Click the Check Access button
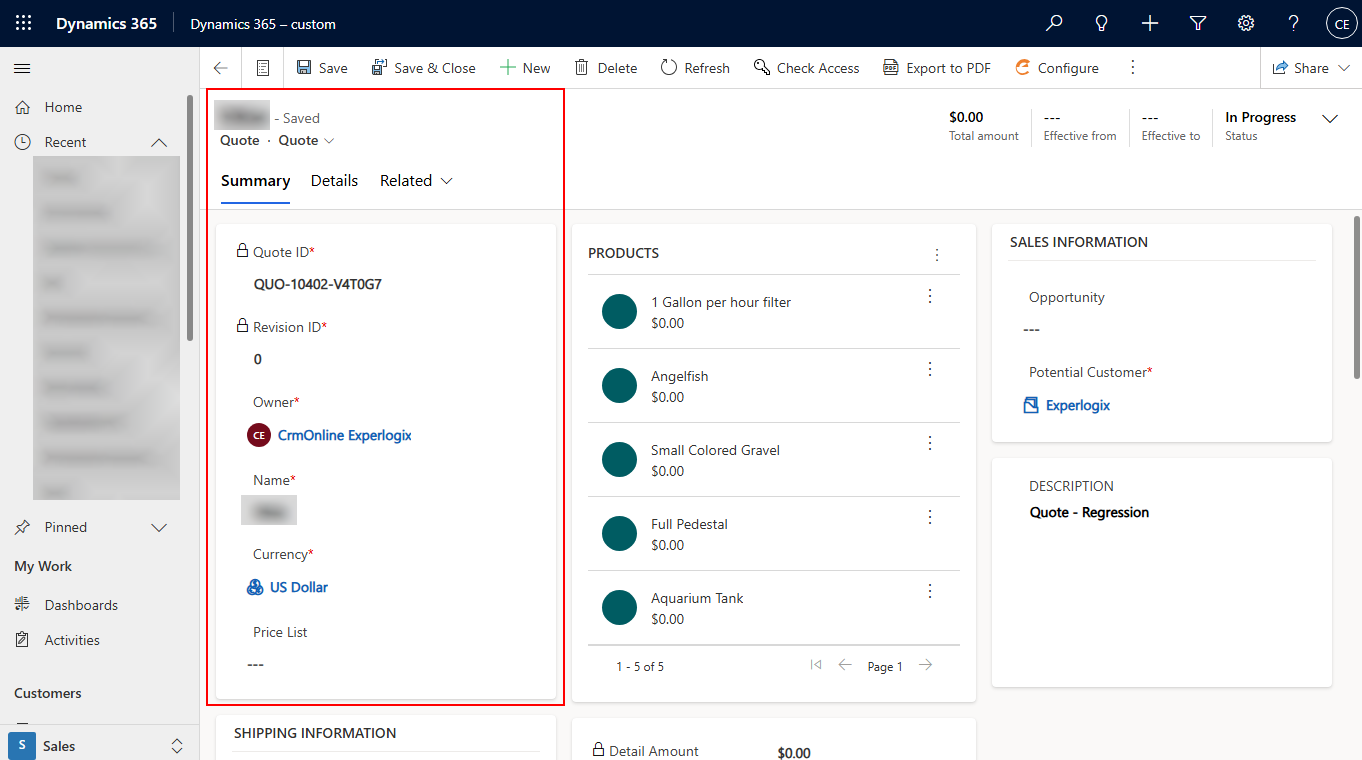1362x760 pixels. click(x=806, y=68)
